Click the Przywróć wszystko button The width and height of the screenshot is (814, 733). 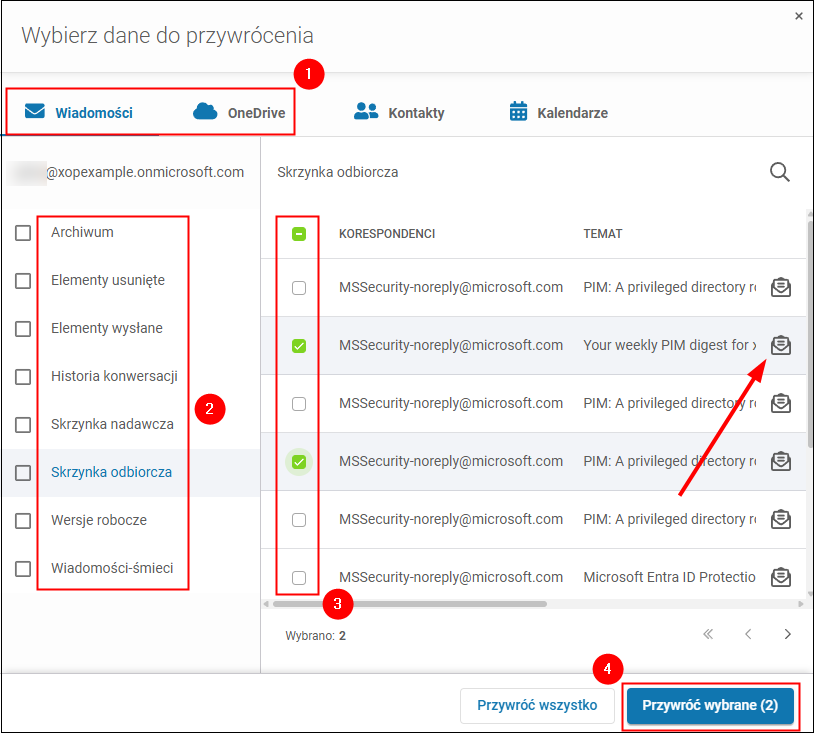[537, 706]
